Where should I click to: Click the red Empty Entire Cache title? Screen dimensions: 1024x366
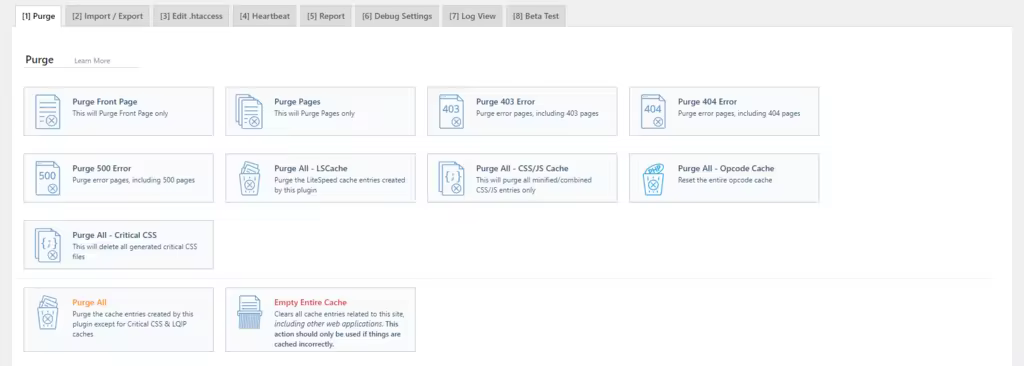click(310, 303)
